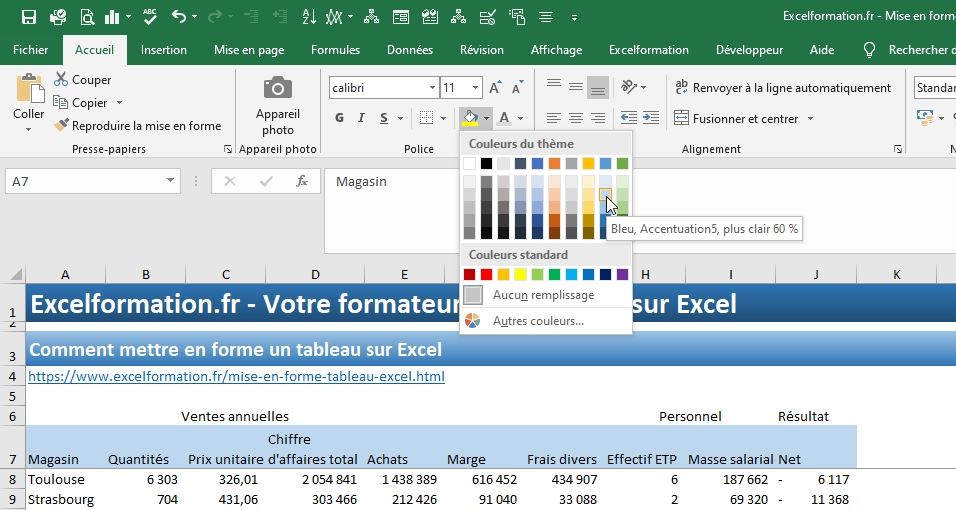Viewport: 956px width, 510px height.
Task: Switch to the Formules tab
Action: pyautogui.click(x=335, y=49)
